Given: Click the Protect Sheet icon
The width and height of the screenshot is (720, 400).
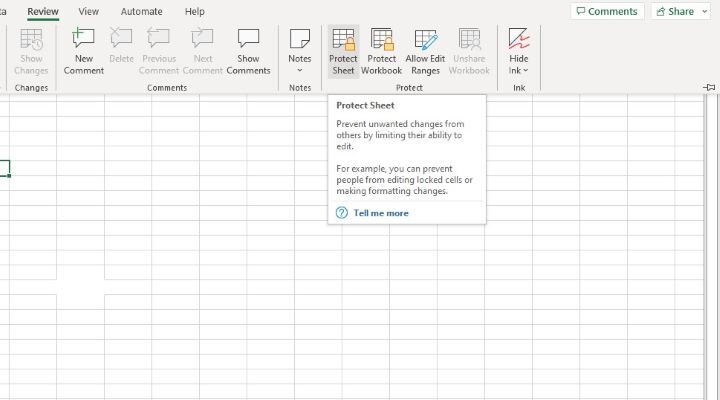Looking at the screenshot, I should (x=343, y=40).
